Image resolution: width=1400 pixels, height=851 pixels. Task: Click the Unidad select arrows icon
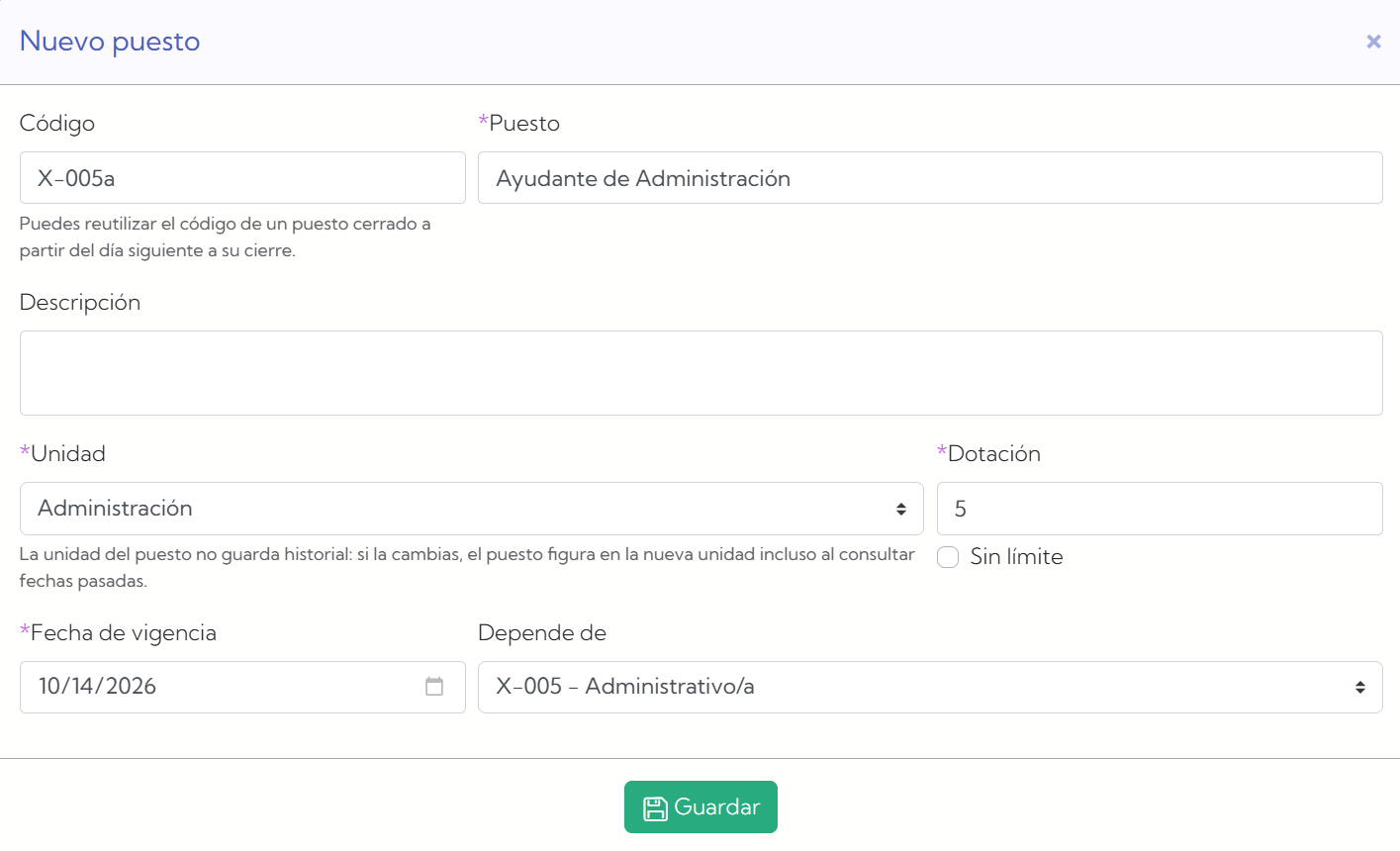(901, 509)
